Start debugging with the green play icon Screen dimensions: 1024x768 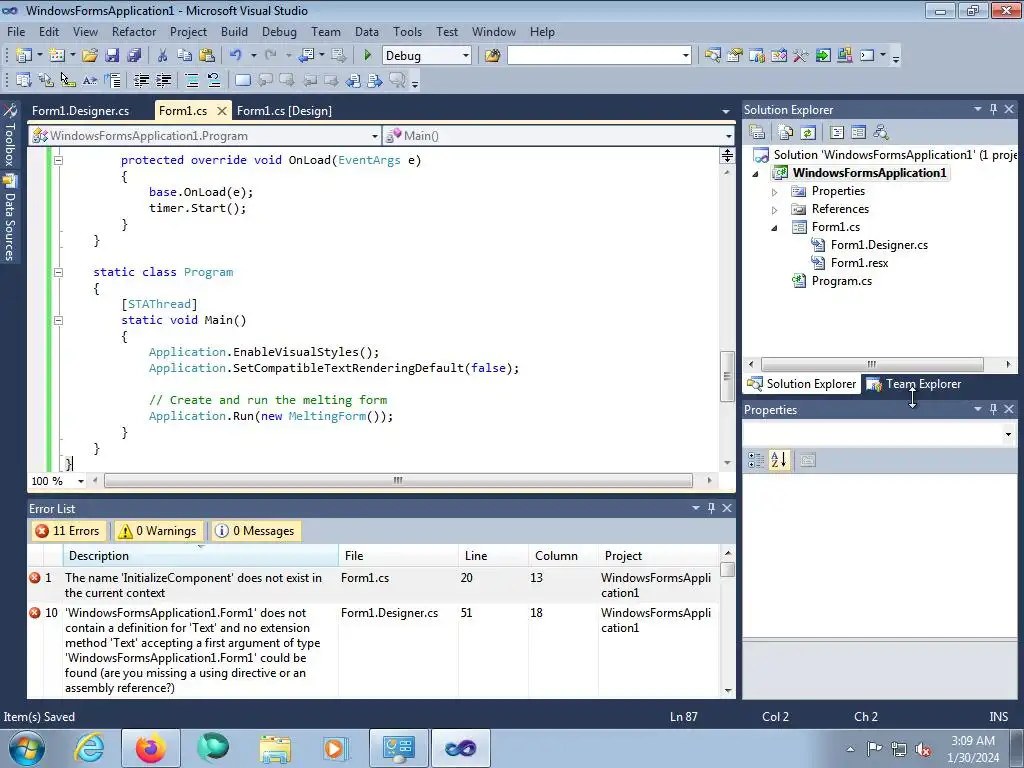click(x=367, y=56)
